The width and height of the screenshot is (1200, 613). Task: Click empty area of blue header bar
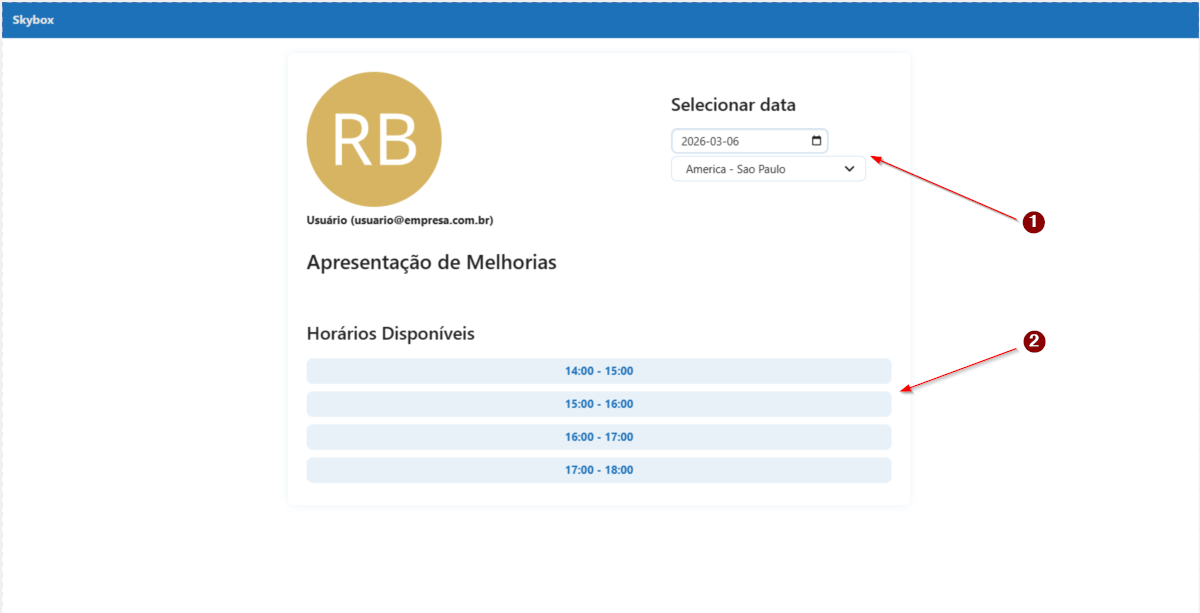(x=600, y=20)
